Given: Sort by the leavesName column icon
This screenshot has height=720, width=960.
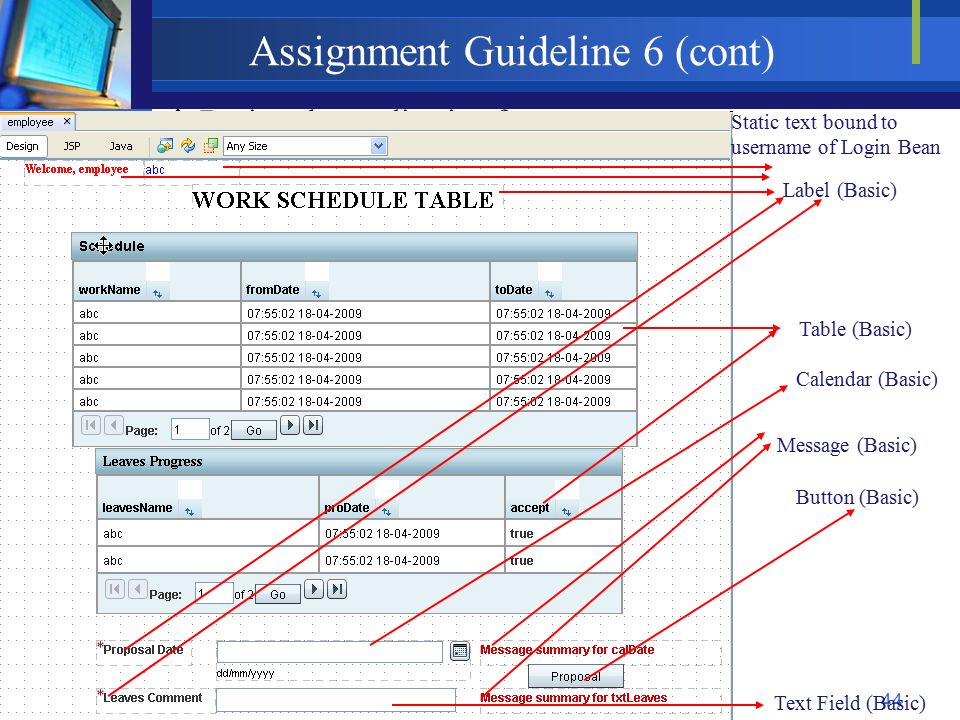Looking at the screenshot, I should click(x=189, y=512).
